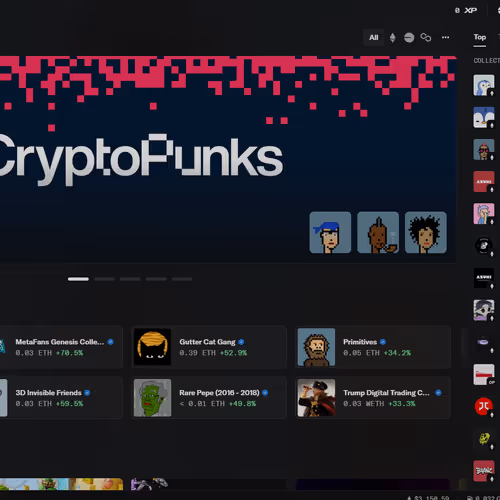Click the +59.5% change value
The width and height of the screenshot is (500, 500).
tap(70, 403)
